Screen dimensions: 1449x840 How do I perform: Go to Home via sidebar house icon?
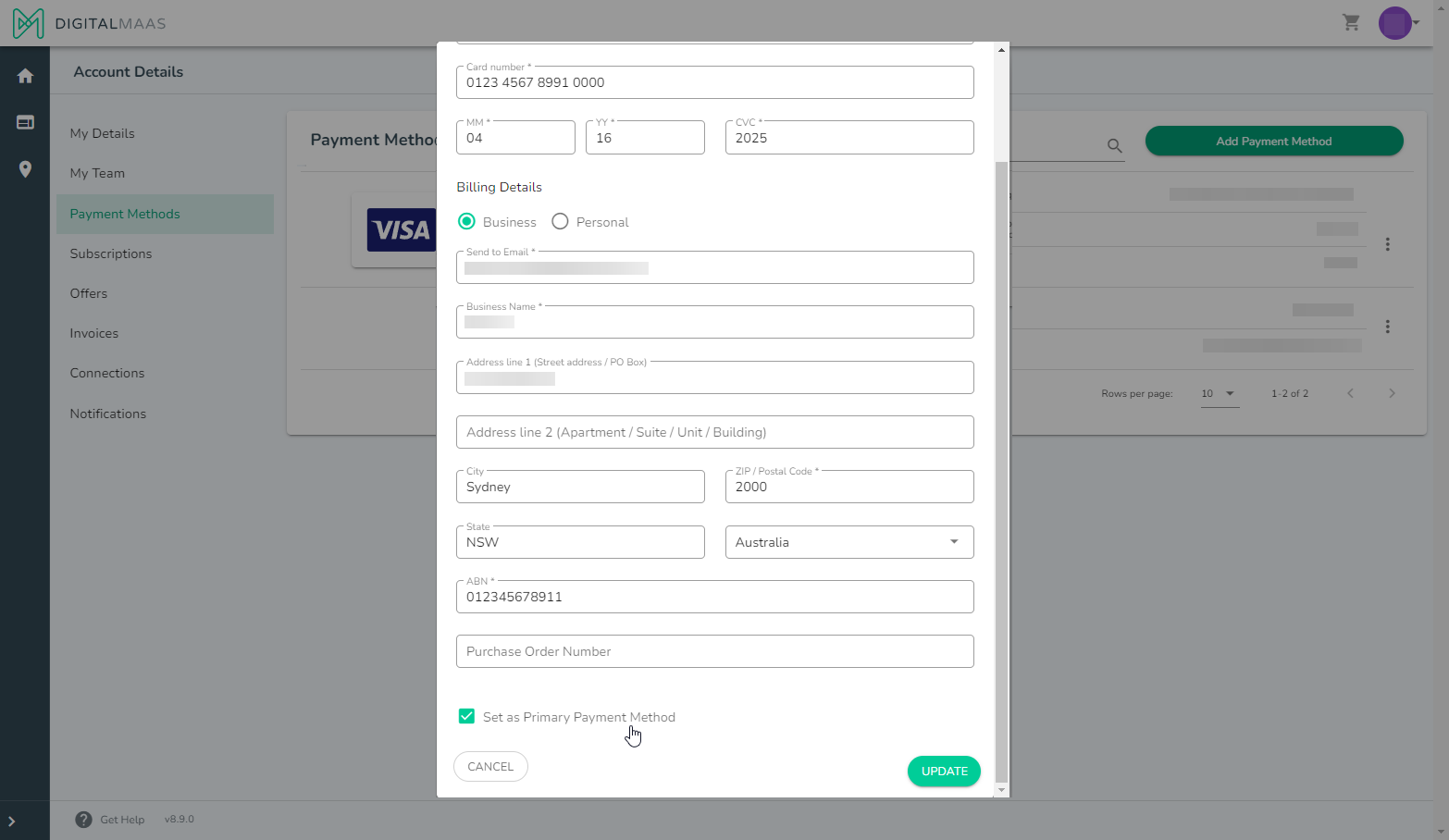click(25, 76)
